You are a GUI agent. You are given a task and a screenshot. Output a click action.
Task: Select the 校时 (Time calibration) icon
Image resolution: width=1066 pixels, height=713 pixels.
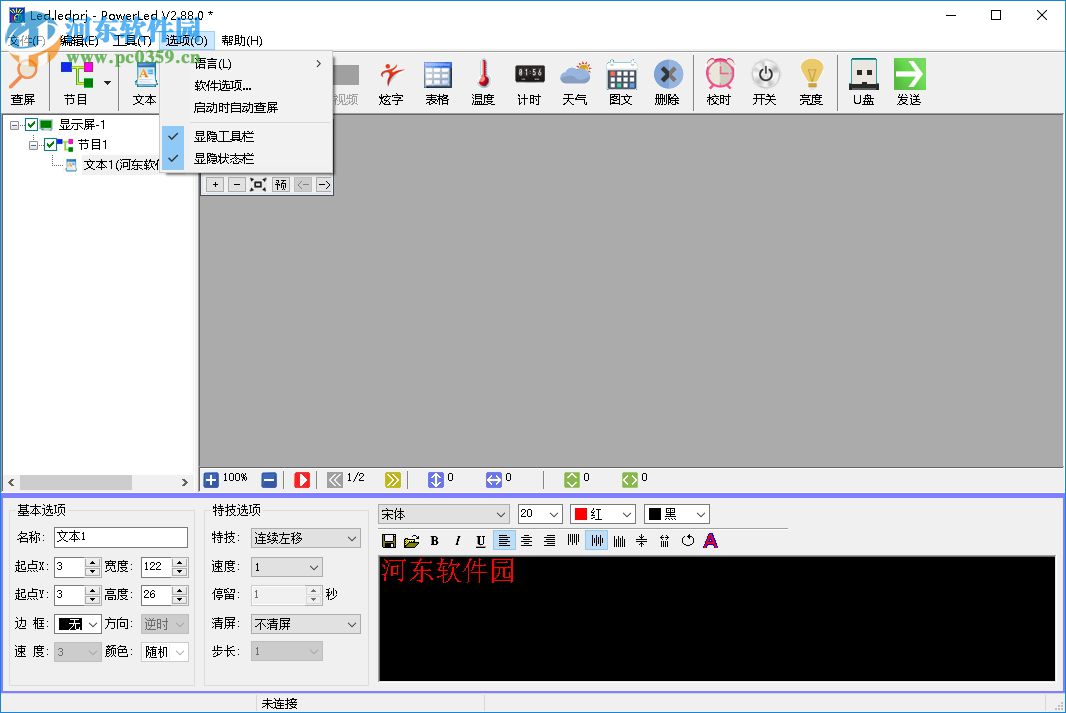(x=719, y=80)
